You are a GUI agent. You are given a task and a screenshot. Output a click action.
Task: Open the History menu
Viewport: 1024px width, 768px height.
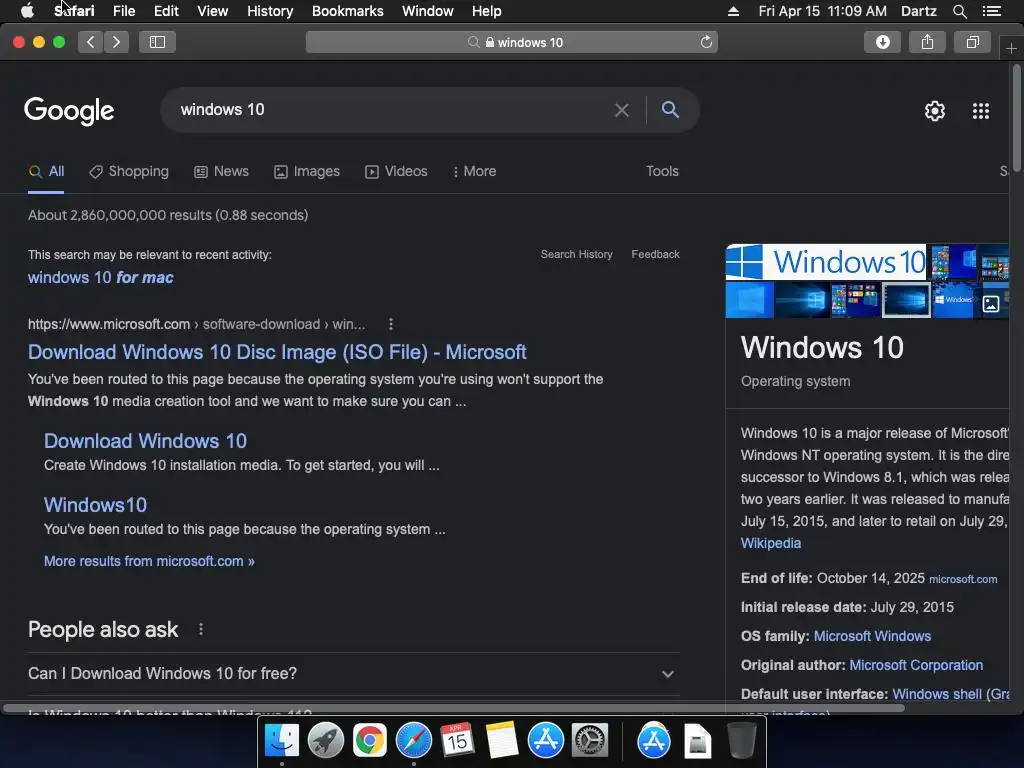pyautogui.click(x=270, y=11)
